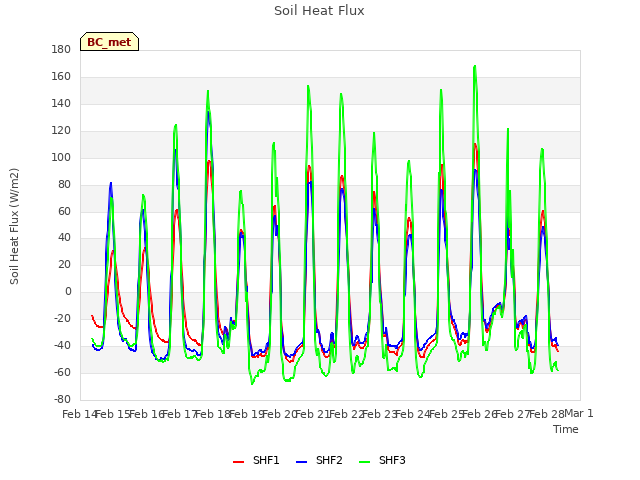Click the Mar 1 x-axis tick label
Viewport: 640px width, 480px height.
(579, 413)
